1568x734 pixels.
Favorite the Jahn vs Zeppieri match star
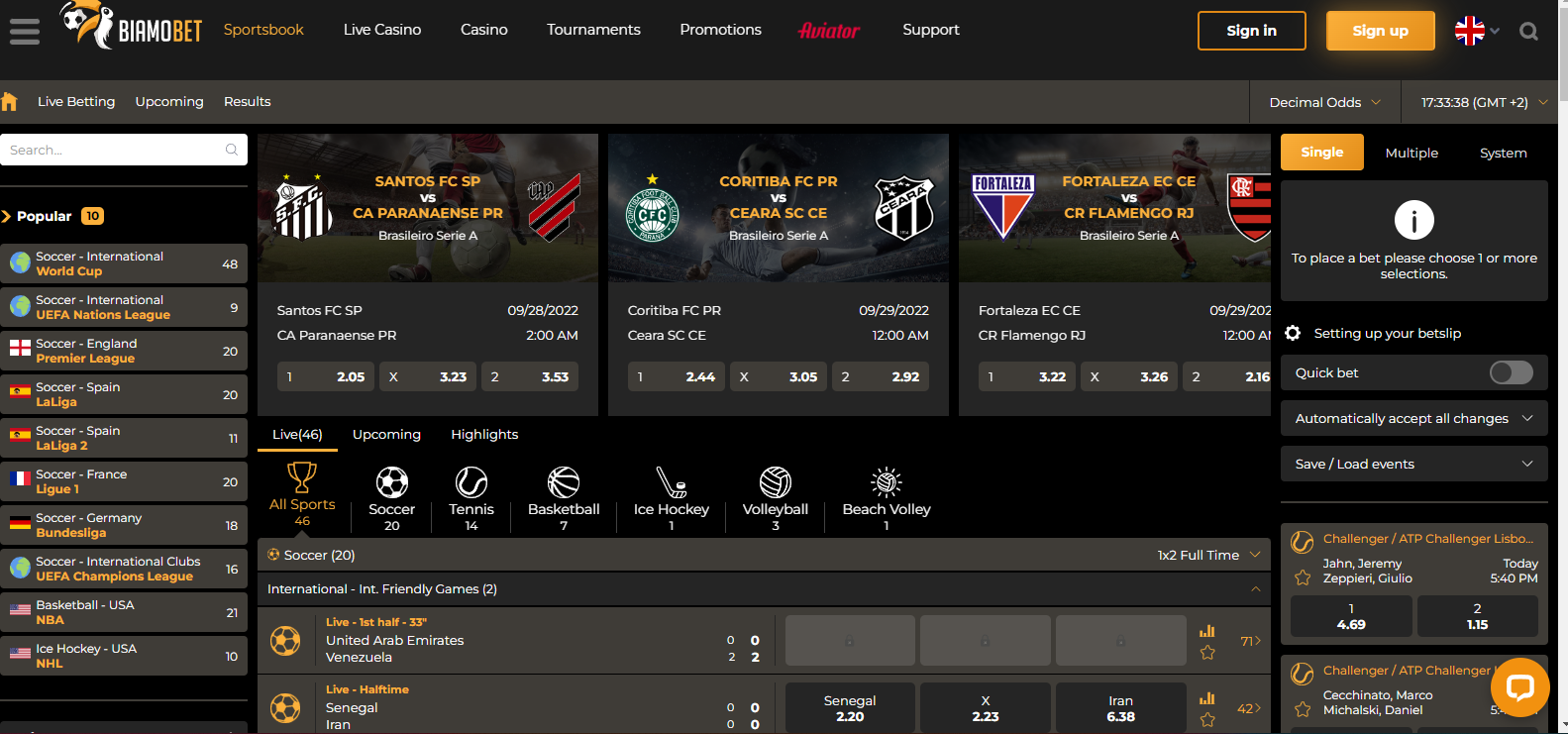[x=1303, y=577]
